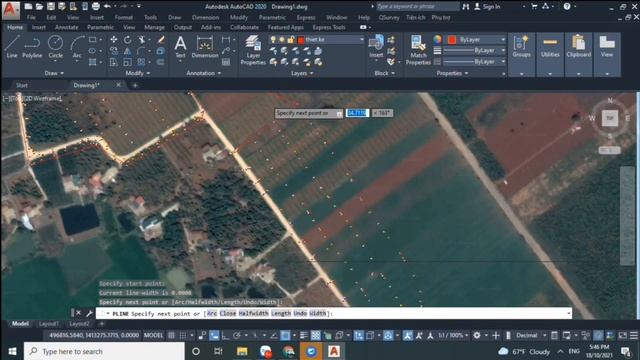Click red layer color swatch in layer dropdown

(301, 40)
